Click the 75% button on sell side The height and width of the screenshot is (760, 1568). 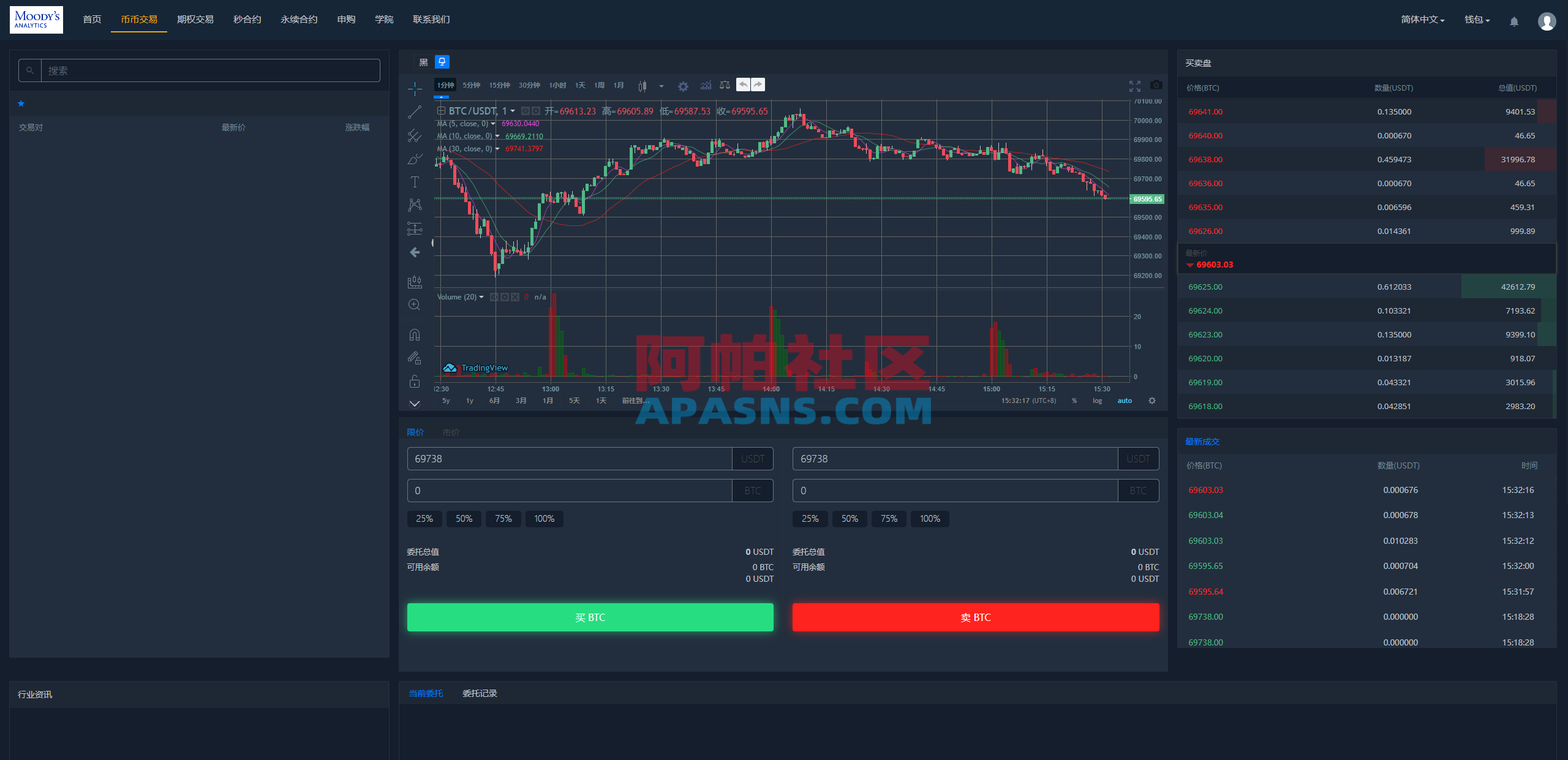point(889,519)
